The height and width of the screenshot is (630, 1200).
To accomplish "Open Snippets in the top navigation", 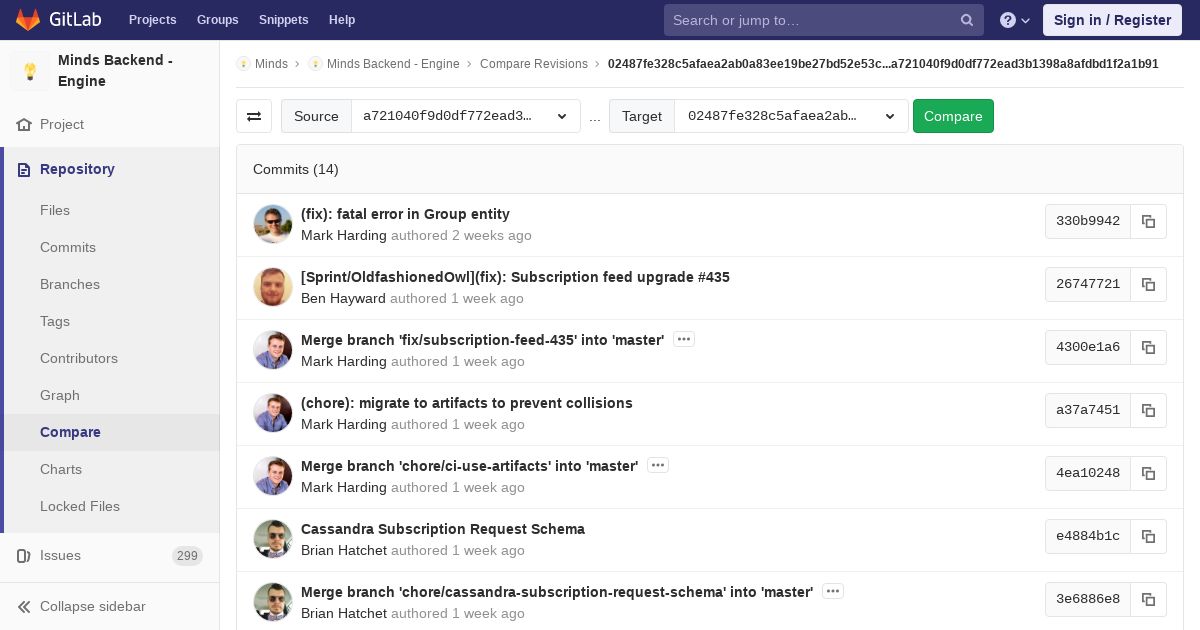I will pyautogui.click(x=283, y=20).
